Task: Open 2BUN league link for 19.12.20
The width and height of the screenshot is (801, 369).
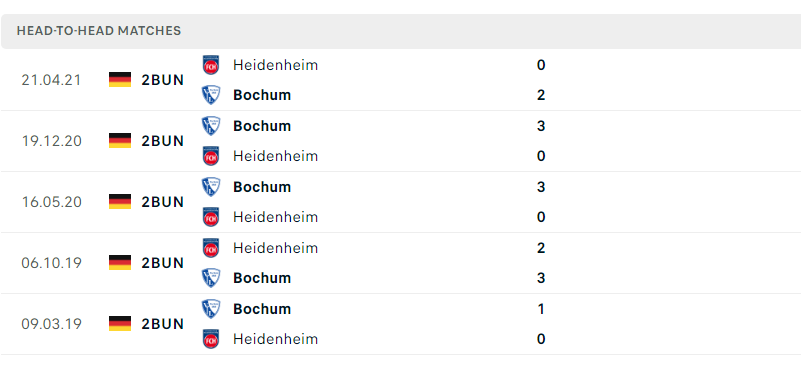Action: [162, 141]
